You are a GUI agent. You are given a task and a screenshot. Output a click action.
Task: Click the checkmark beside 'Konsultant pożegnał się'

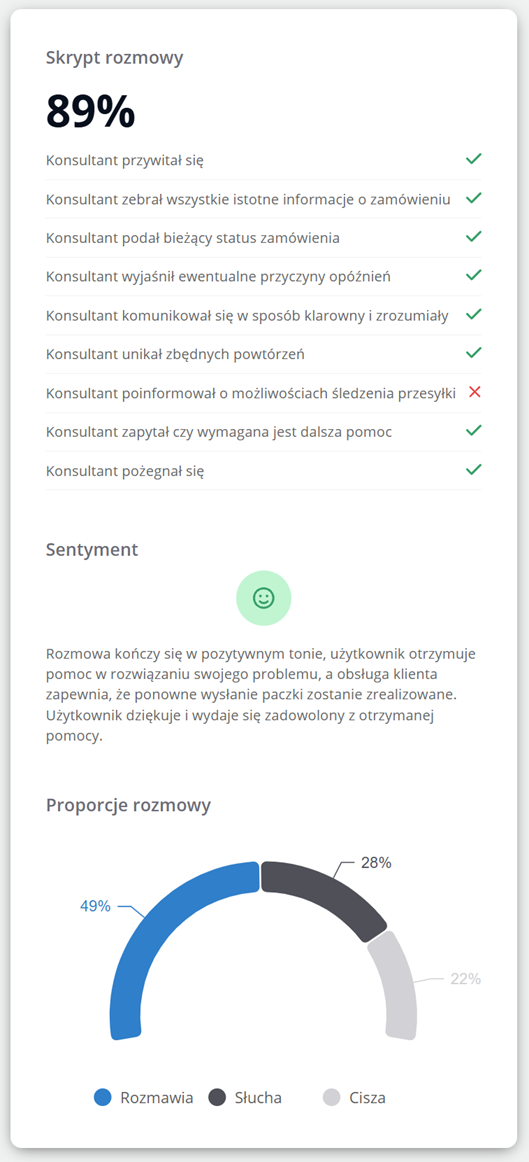tap(473, 469)
